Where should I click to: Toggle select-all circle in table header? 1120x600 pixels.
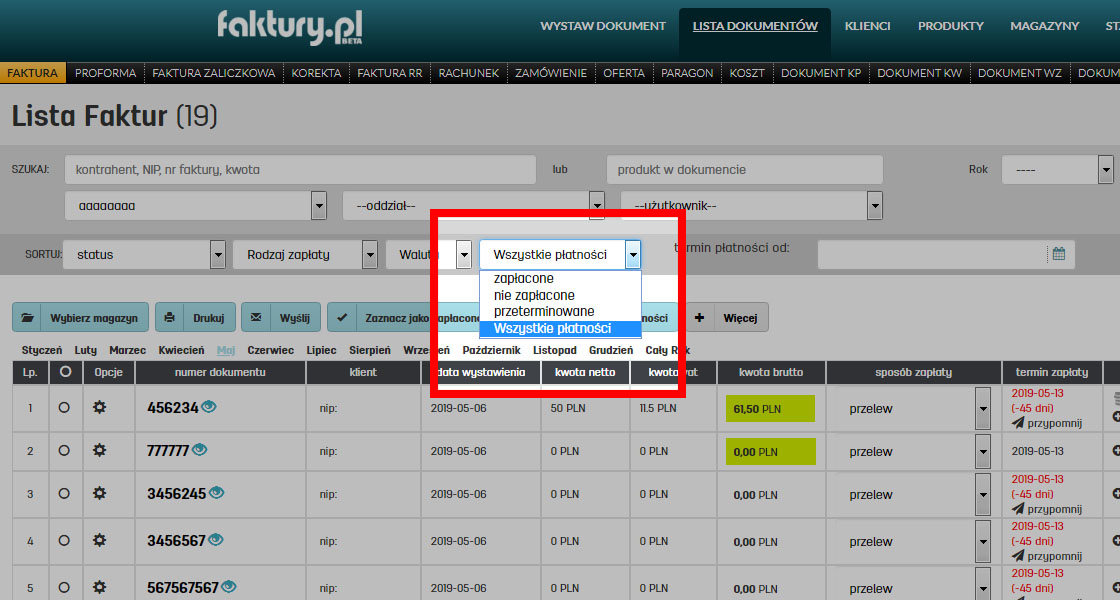point(65,372)
